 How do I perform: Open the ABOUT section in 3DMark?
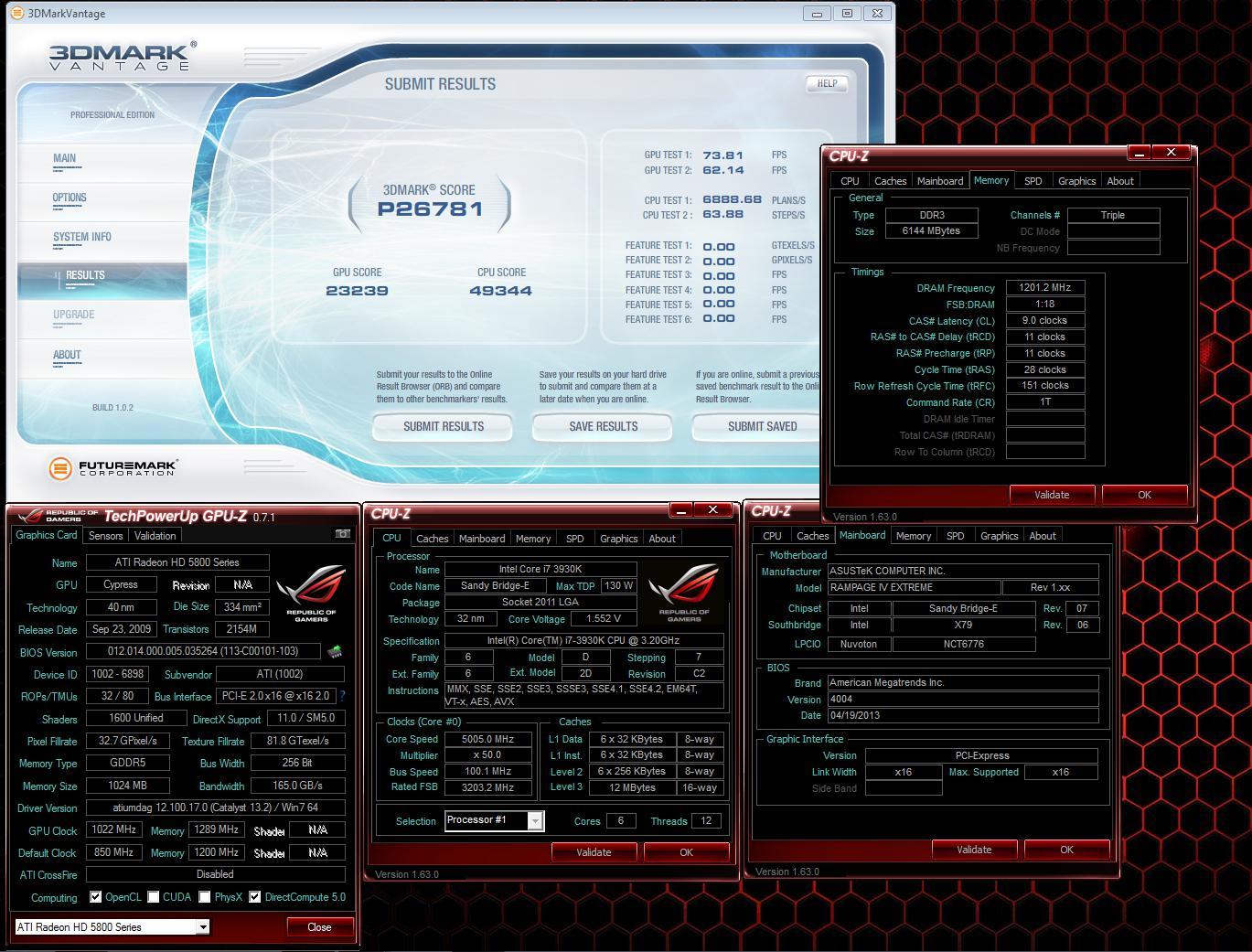(x=67, y=355)
